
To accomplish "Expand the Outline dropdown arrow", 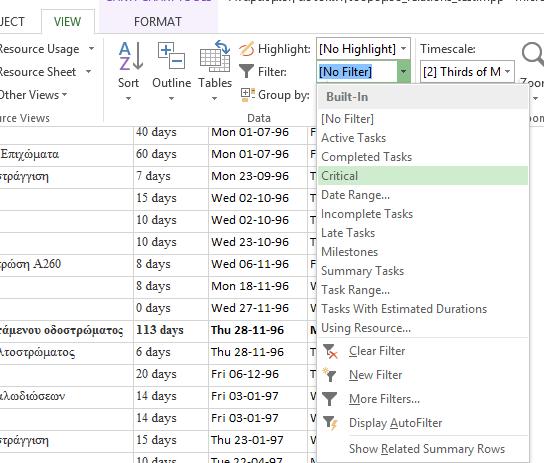I will coord(171,98).
